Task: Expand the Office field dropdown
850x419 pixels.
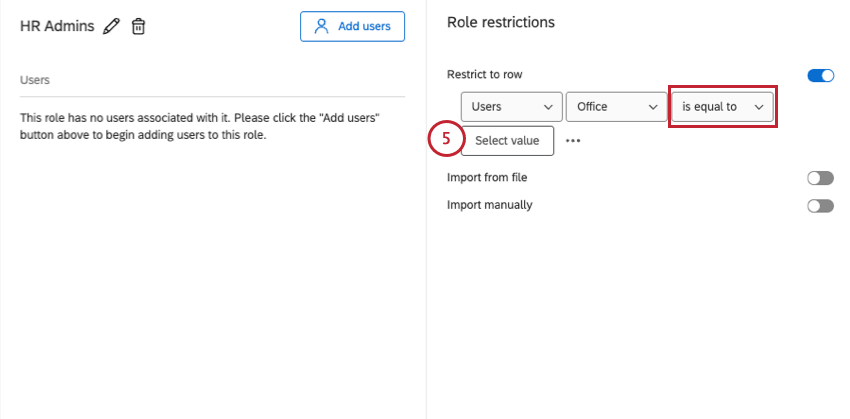Action: pyautogui.click(x=616, y=107)
